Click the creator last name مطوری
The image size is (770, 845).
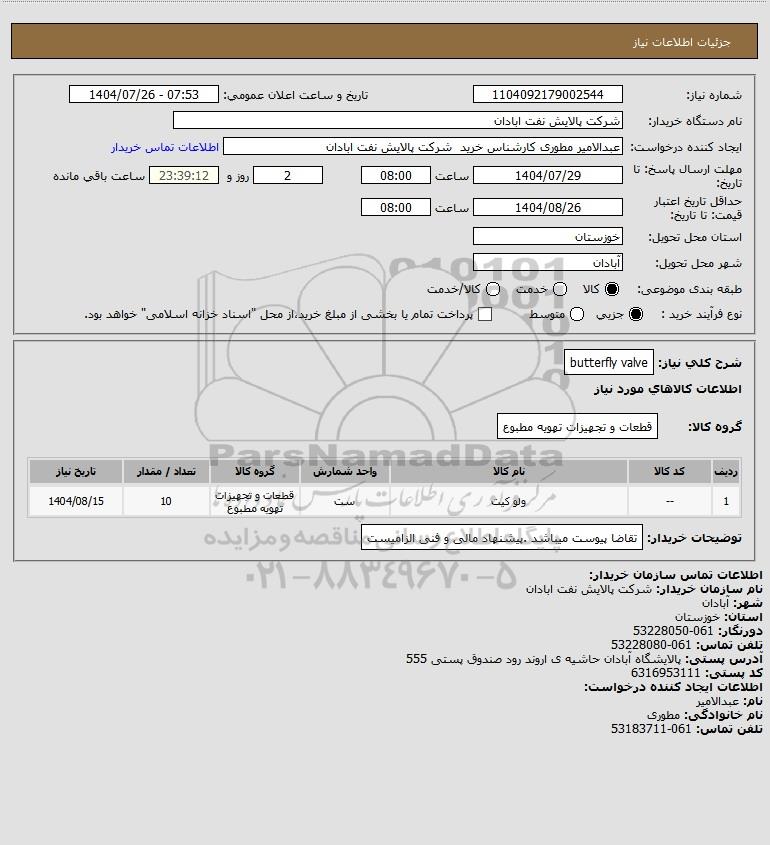pyautogui.click(x=663, y=715)
